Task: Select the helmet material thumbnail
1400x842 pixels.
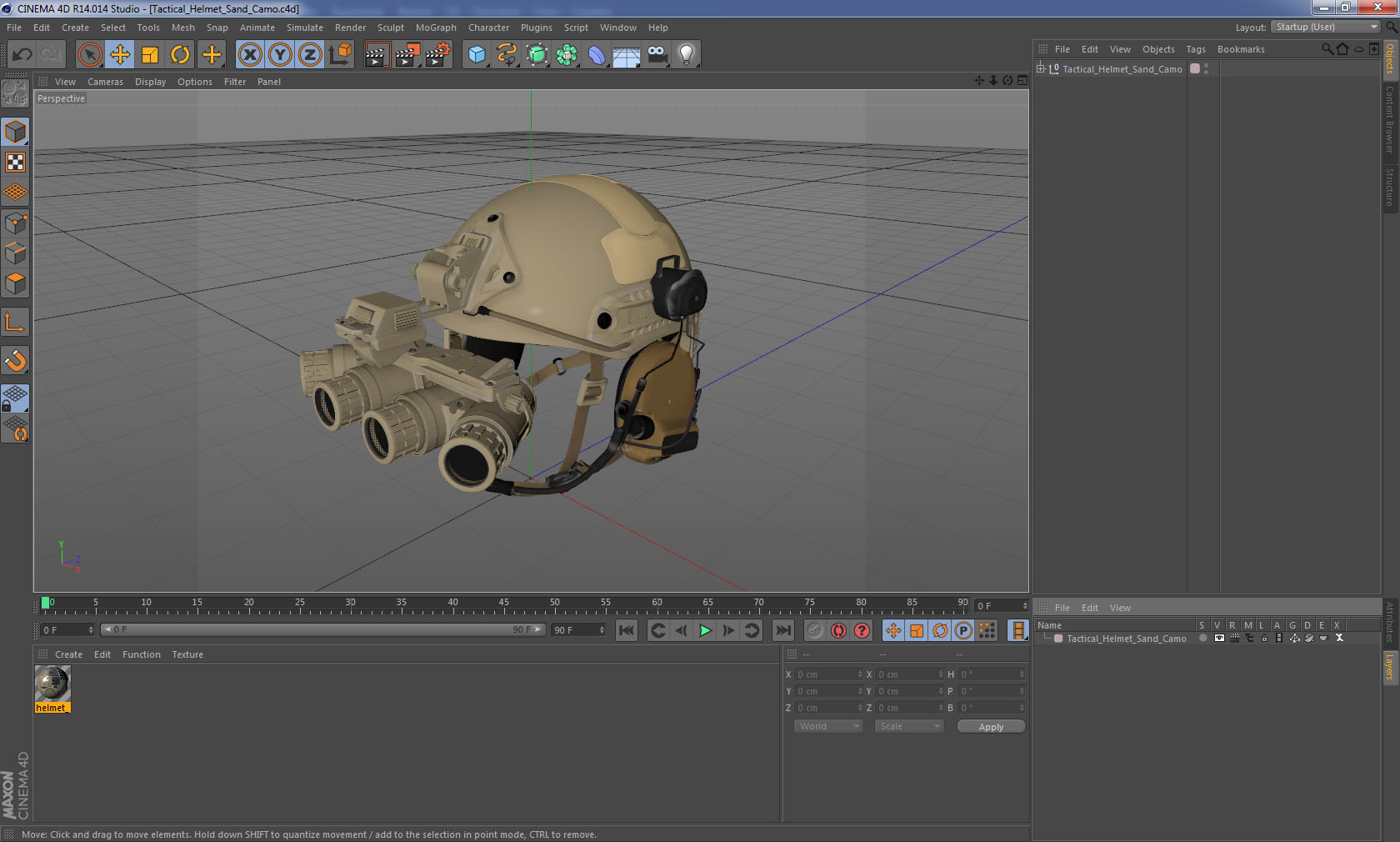Action: point(52,684)
